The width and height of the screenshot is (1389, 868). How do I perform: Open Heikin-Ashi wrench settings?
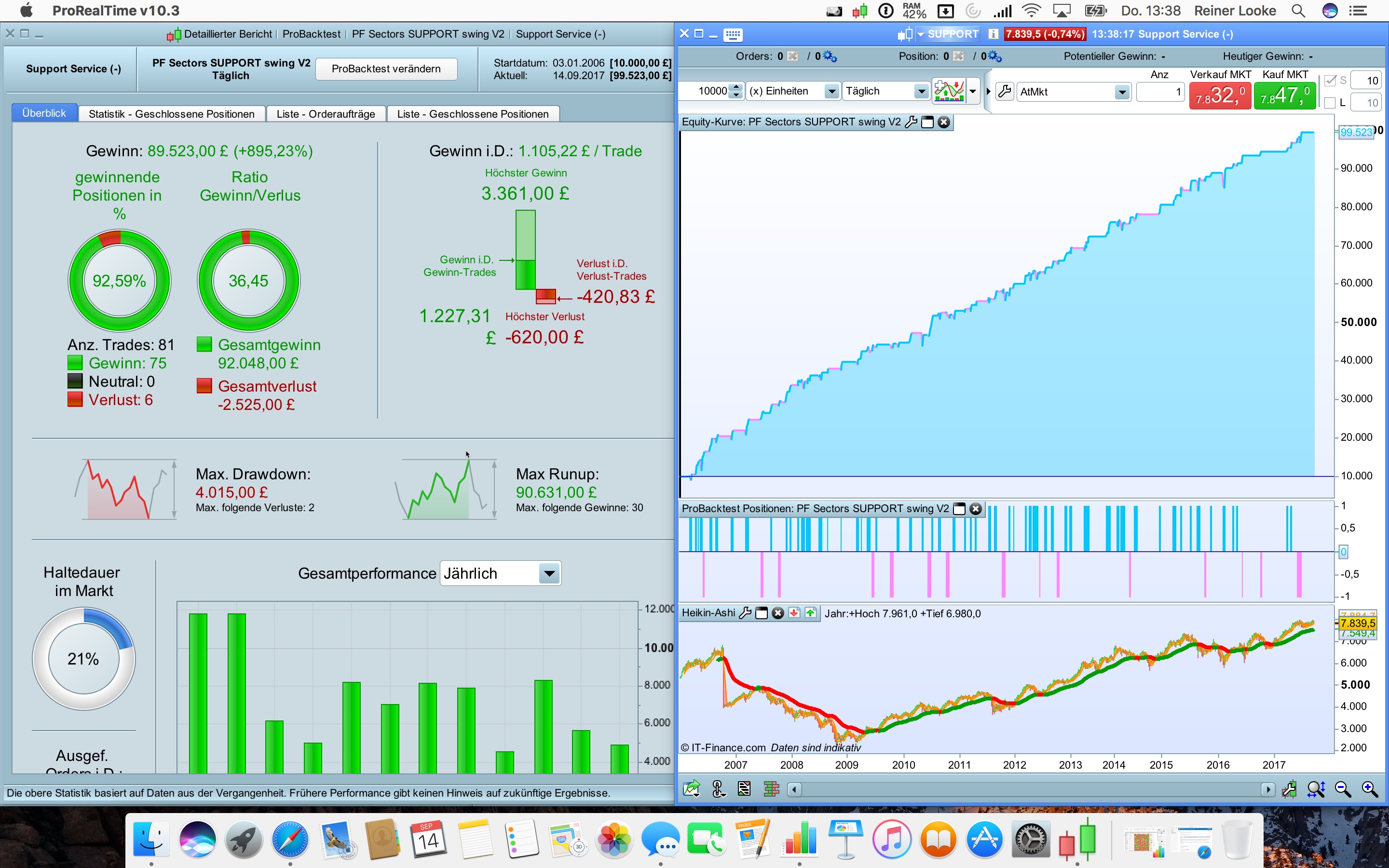[745, 613]
